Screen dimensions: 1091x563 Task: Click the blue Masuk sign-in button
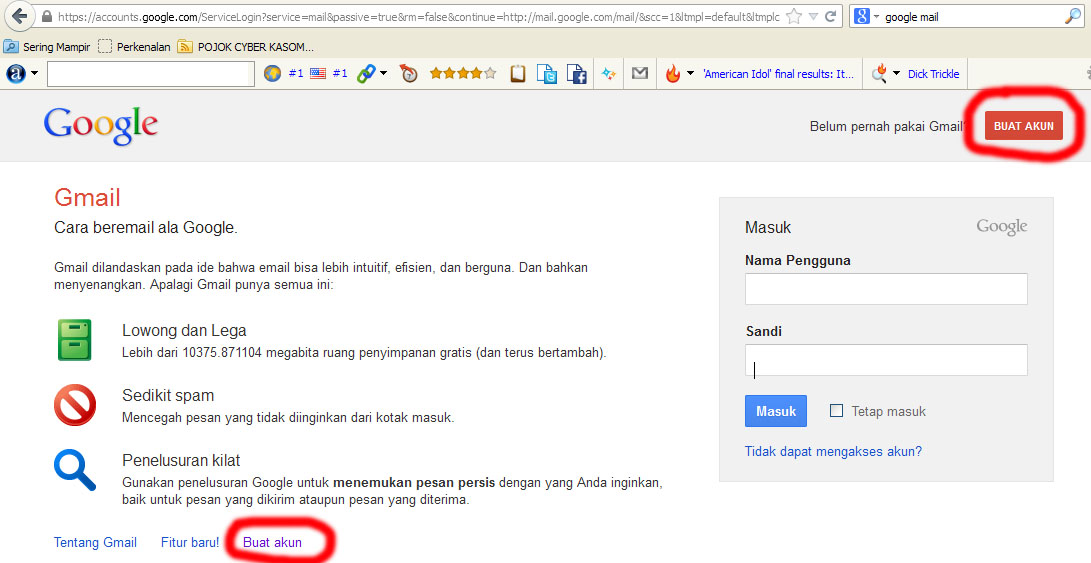pos(776,411)
